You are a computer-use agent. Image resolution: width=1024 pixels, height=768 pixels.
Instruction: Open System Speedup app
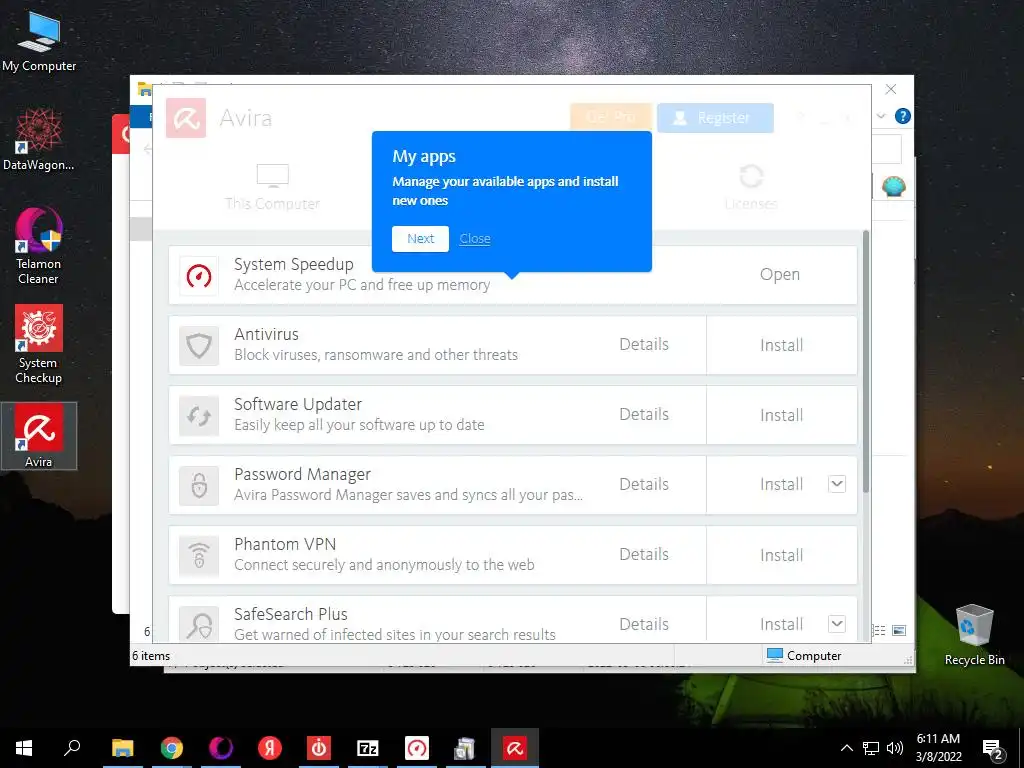click(780, 274)
